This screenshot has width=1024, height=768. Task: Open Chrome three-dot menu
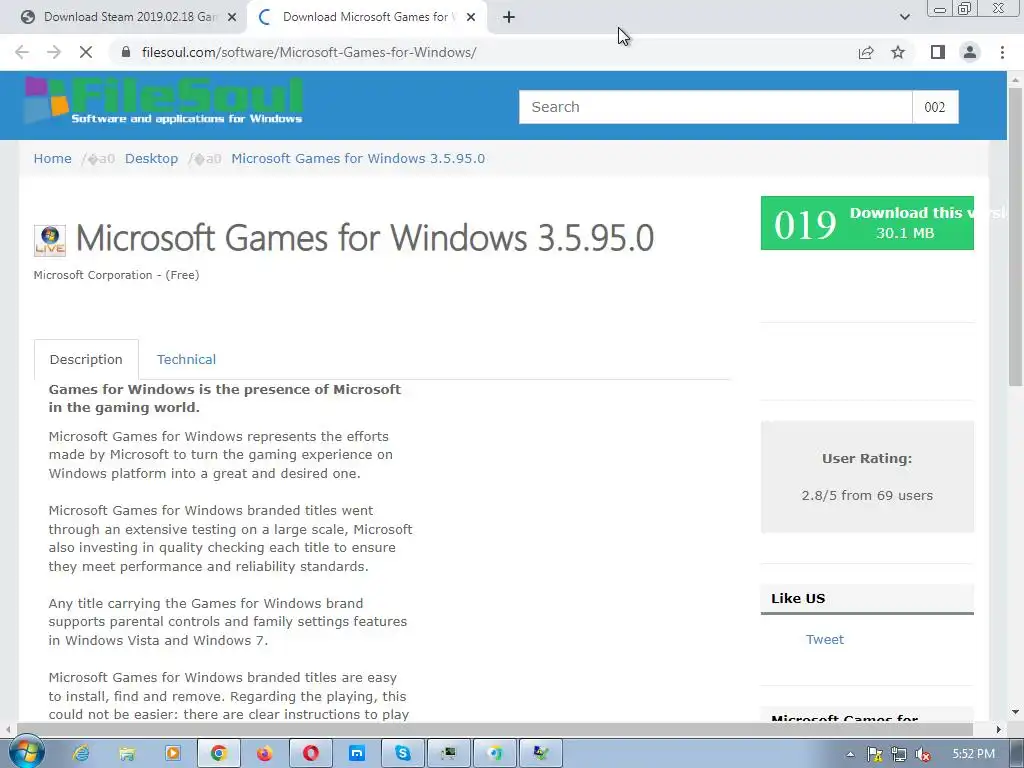tap(1002, 52)
